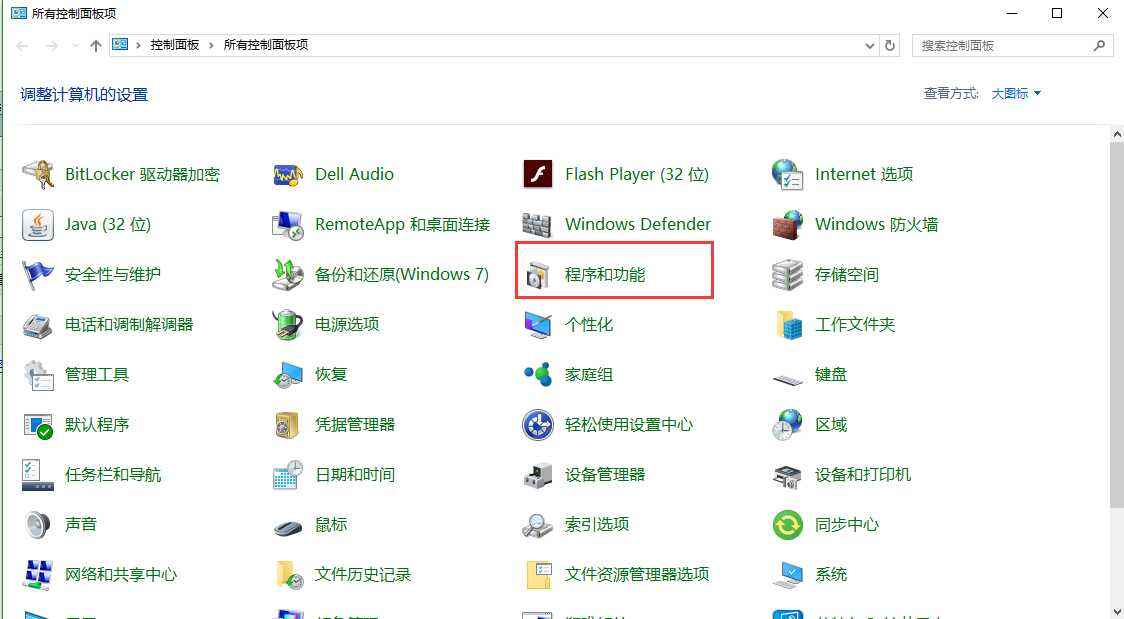Image resolution: width=1124 pixels, height=619 pixels.
Task: Go back with the Back arrow button
Action: click(22, 45)
